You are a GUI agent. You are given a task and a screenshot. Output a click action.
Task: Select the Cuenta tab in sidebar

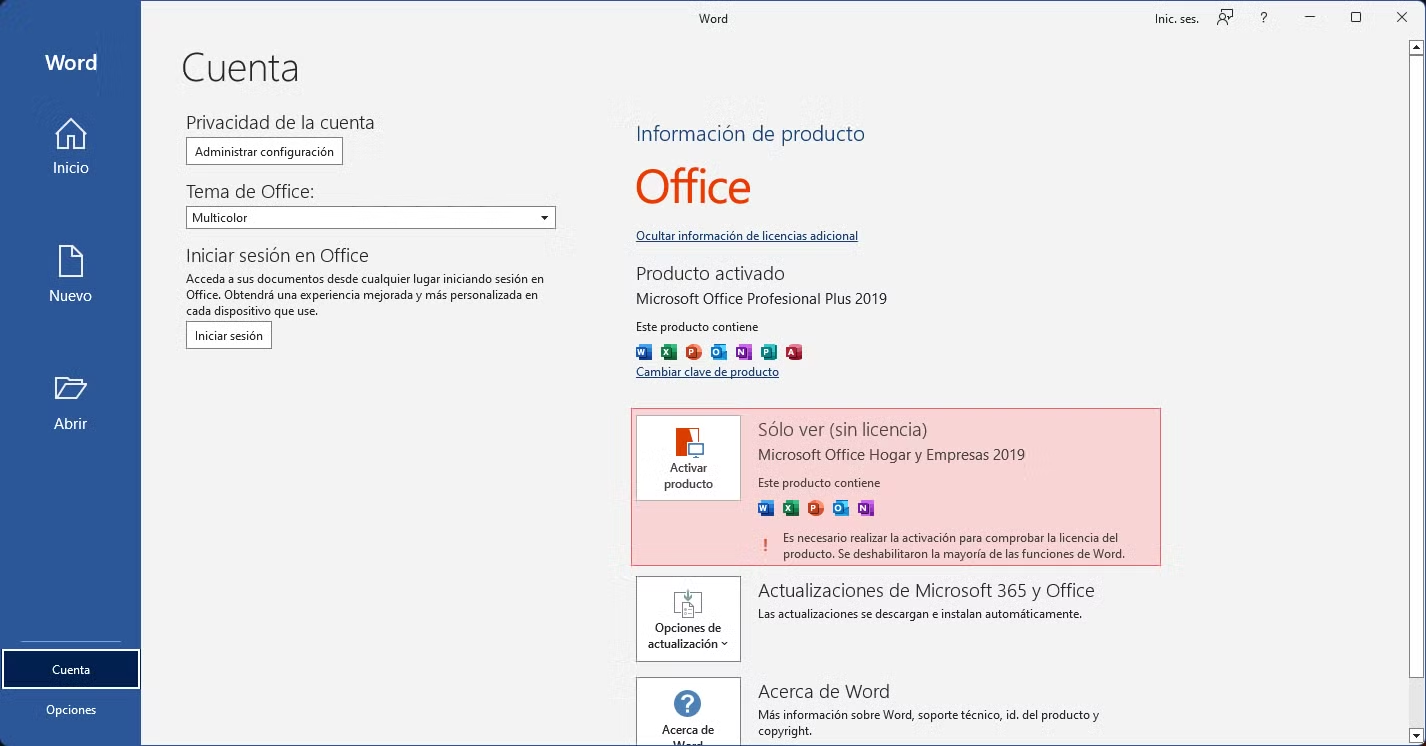71,670
